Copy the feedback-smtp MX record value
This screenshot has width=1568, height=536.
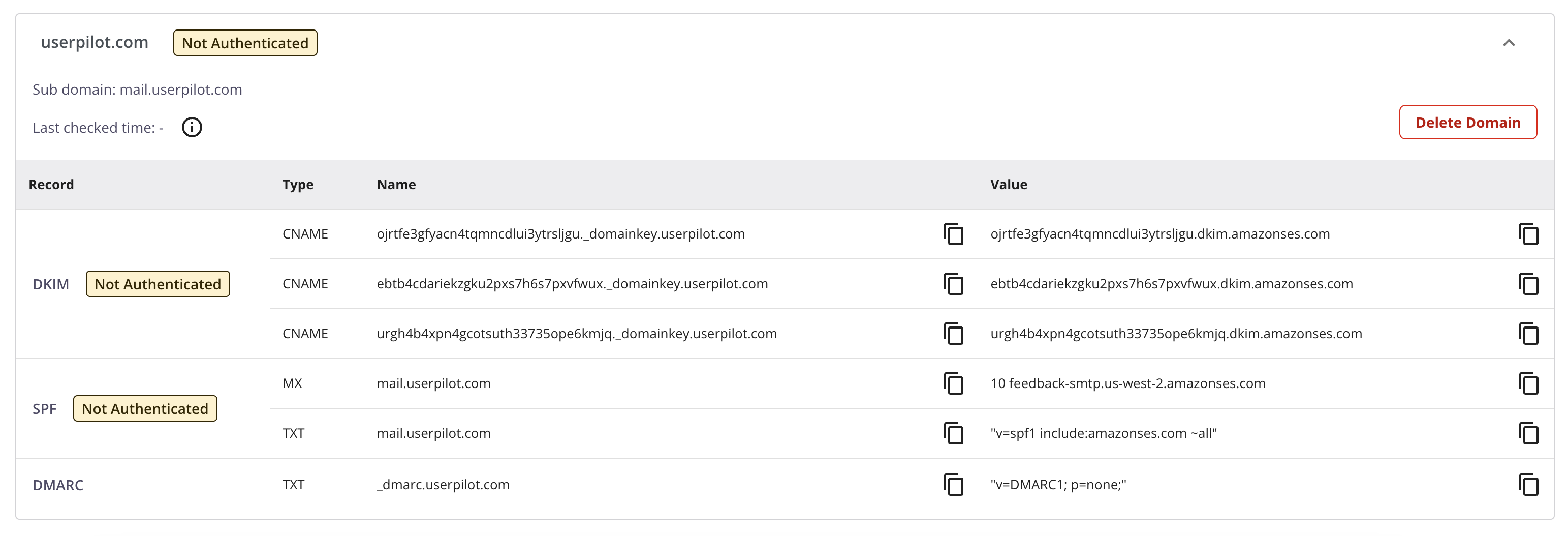pyautogui.click(x=1528, y=384)
